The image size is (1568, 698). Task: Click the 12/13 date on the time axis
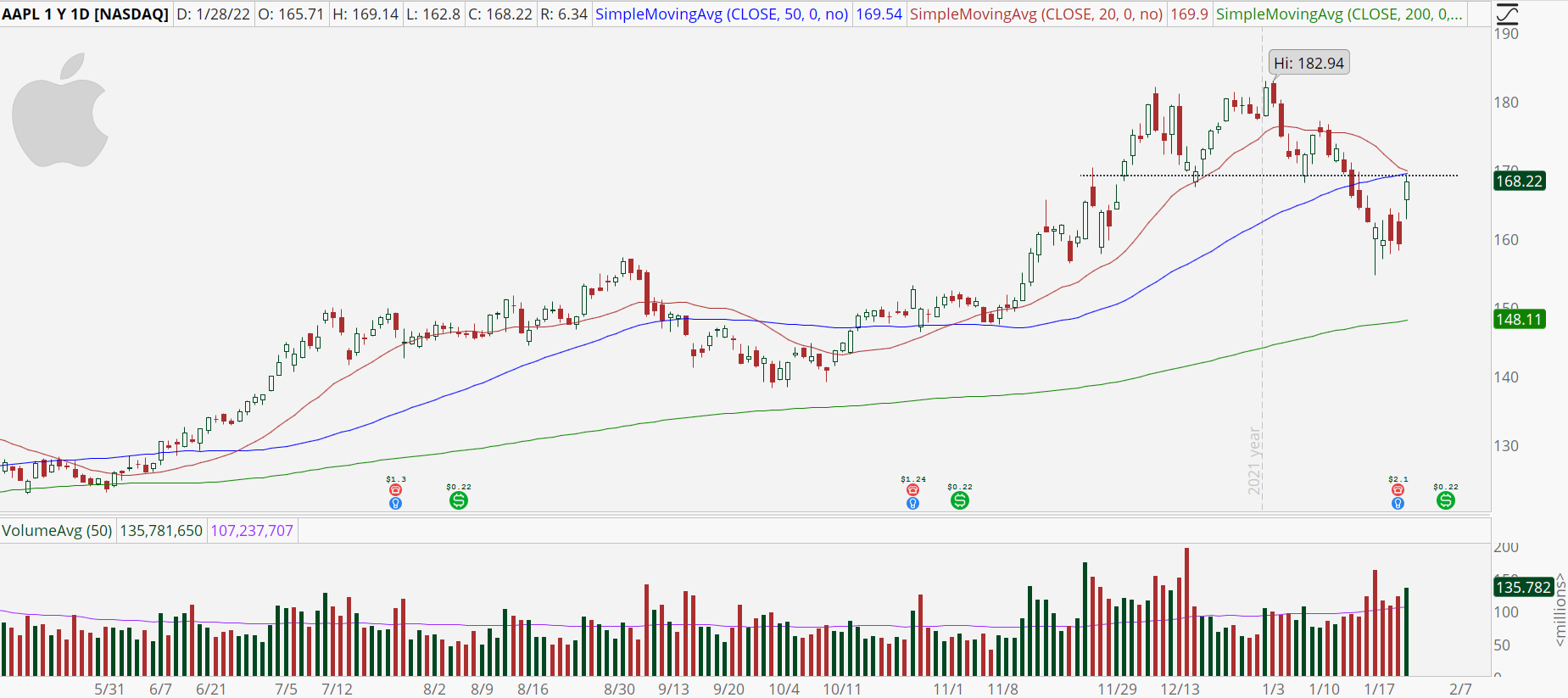(1180, 689)
